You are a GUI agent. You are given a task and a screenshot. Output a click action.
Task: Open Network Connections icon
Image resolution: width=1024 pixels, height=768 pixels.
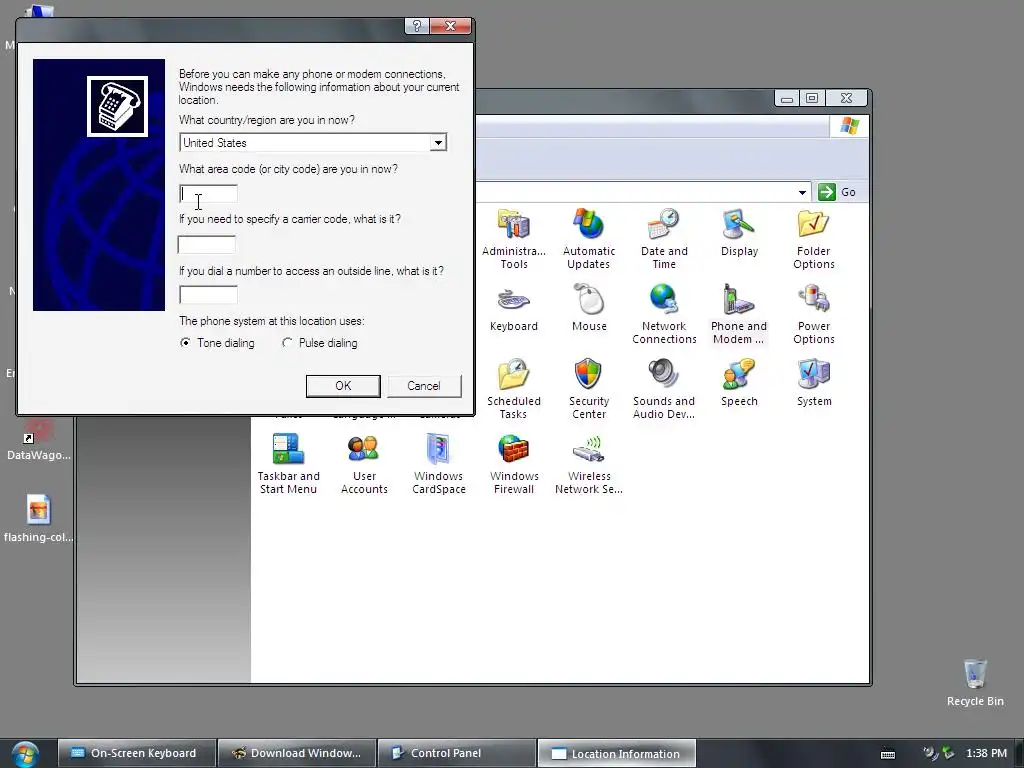point(664,314)
